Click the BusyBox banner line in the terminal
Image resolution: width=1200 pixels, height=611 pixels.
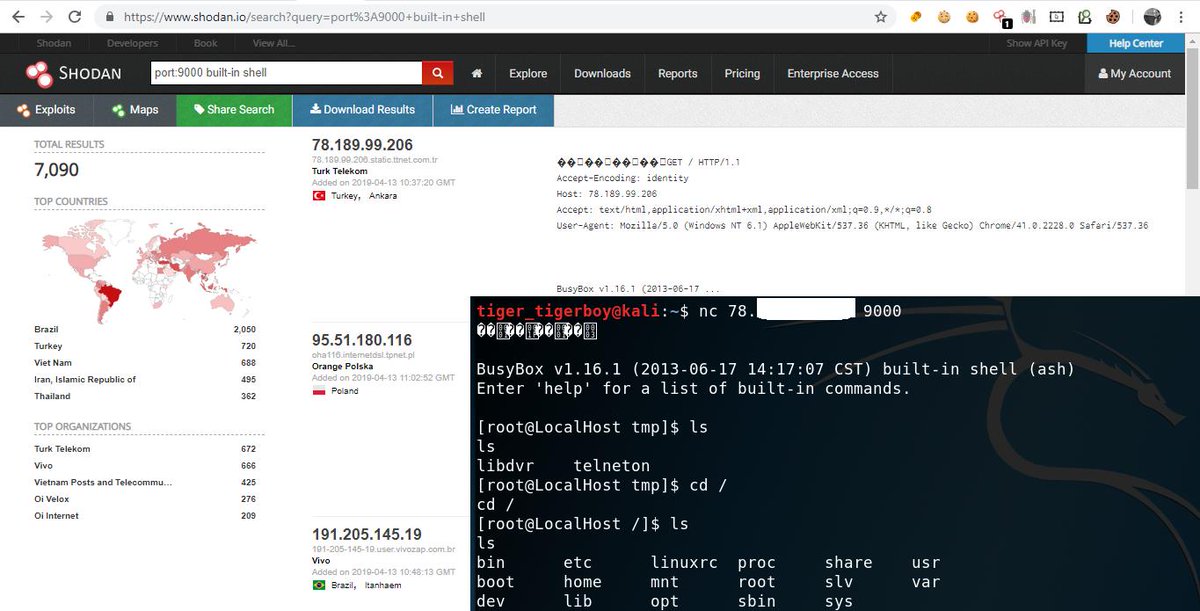pyautogui.click(x=775, y=369)
